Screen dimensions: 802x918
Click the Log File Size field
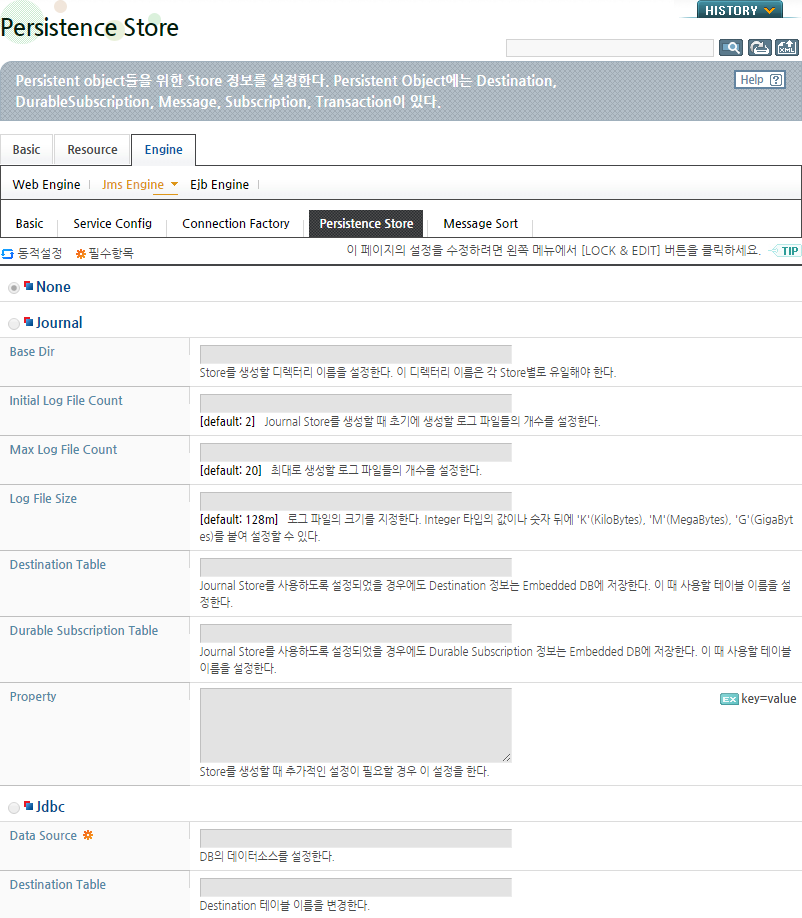point(355,501)
